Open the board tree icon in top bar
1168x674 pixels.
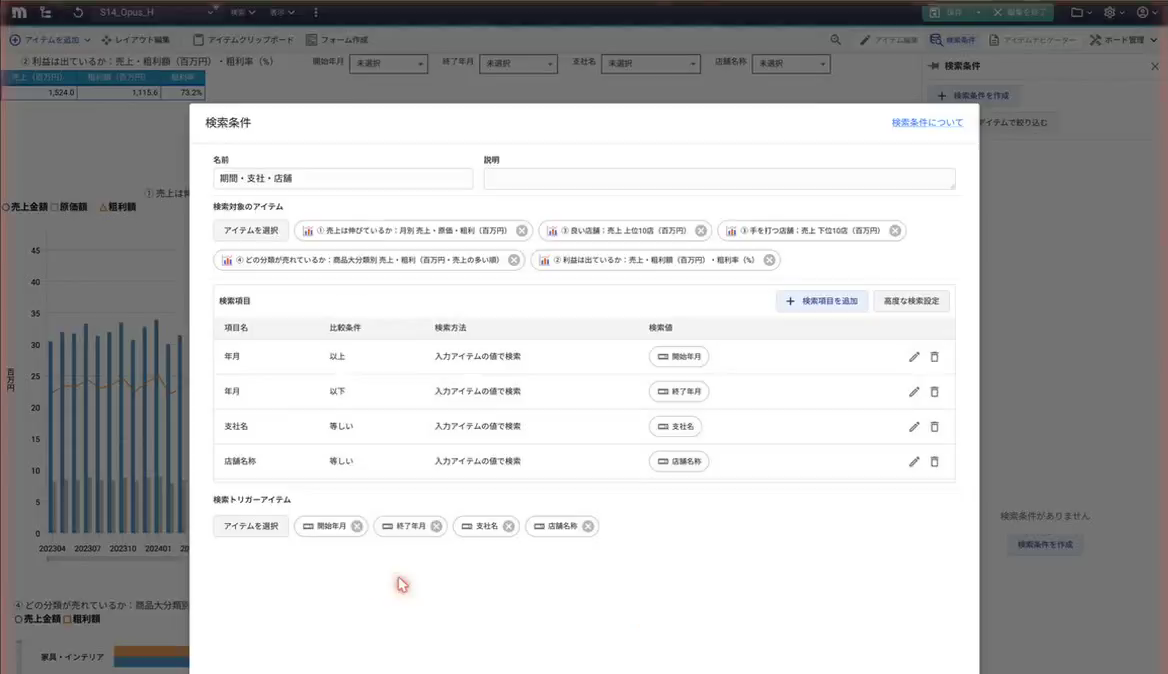(x=45, y=13)
